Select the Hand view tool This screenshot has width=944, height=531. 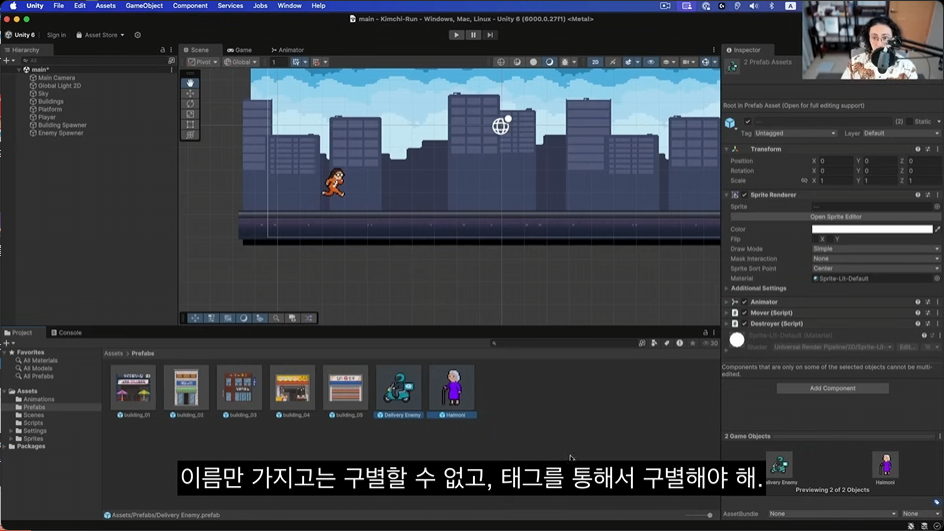coord(190,82)
